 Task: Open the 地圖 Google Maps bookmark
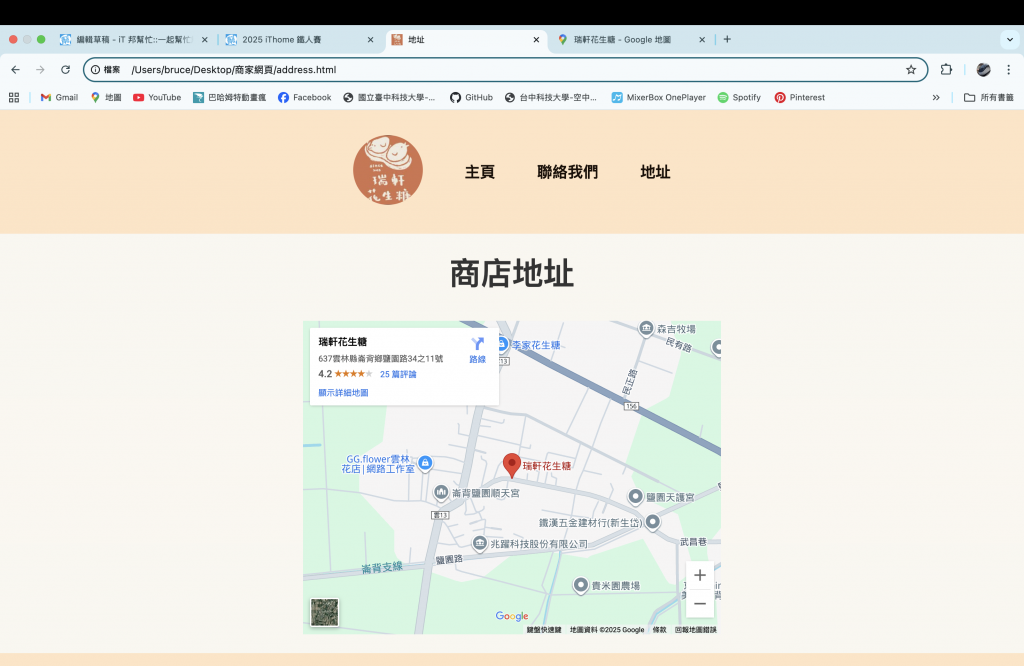pyautogui.click(x=106, y=97)
